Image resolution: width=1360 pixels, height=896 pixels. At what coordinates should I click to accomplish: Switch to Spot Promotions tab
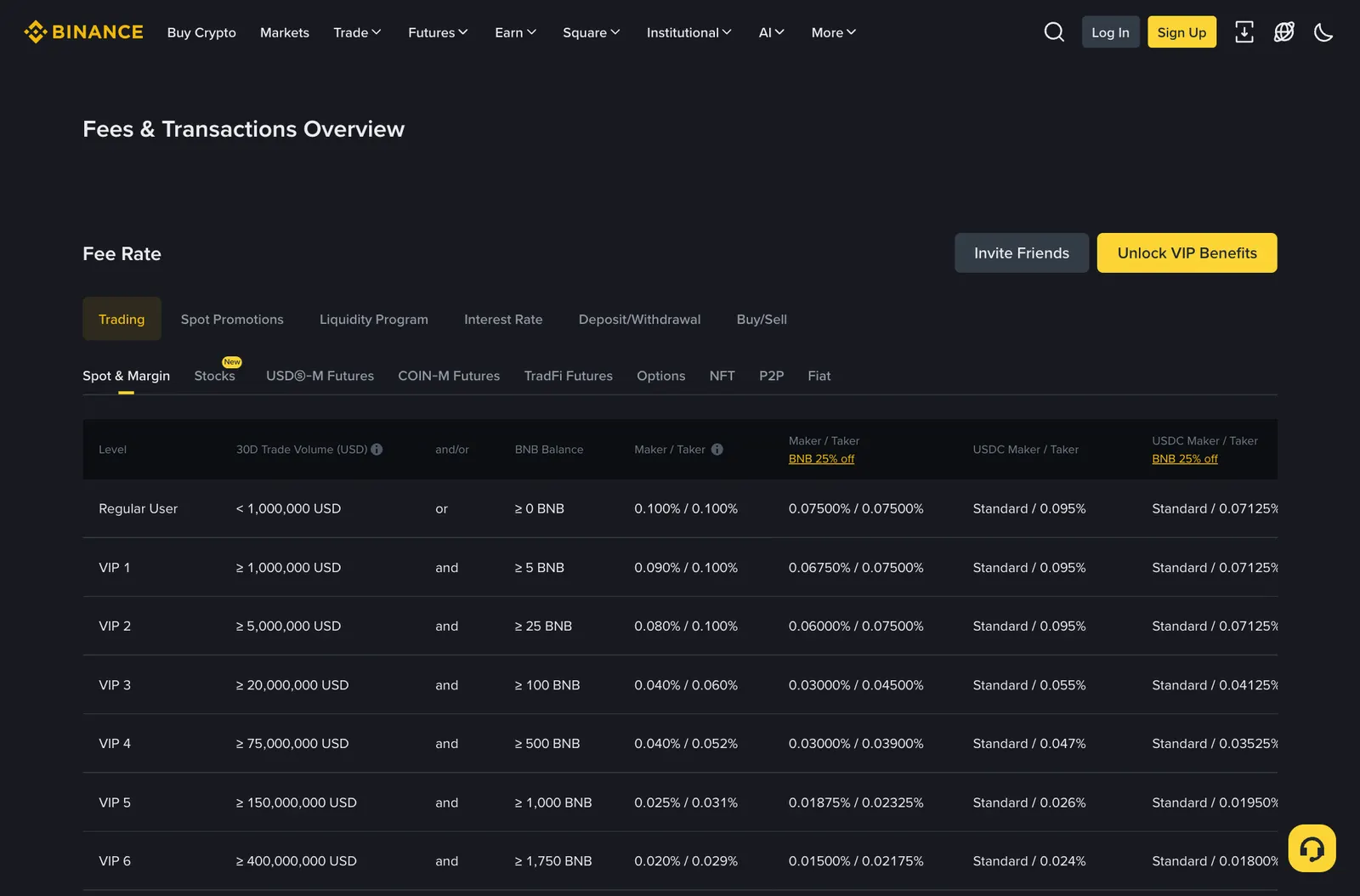[x=232, y=319]
